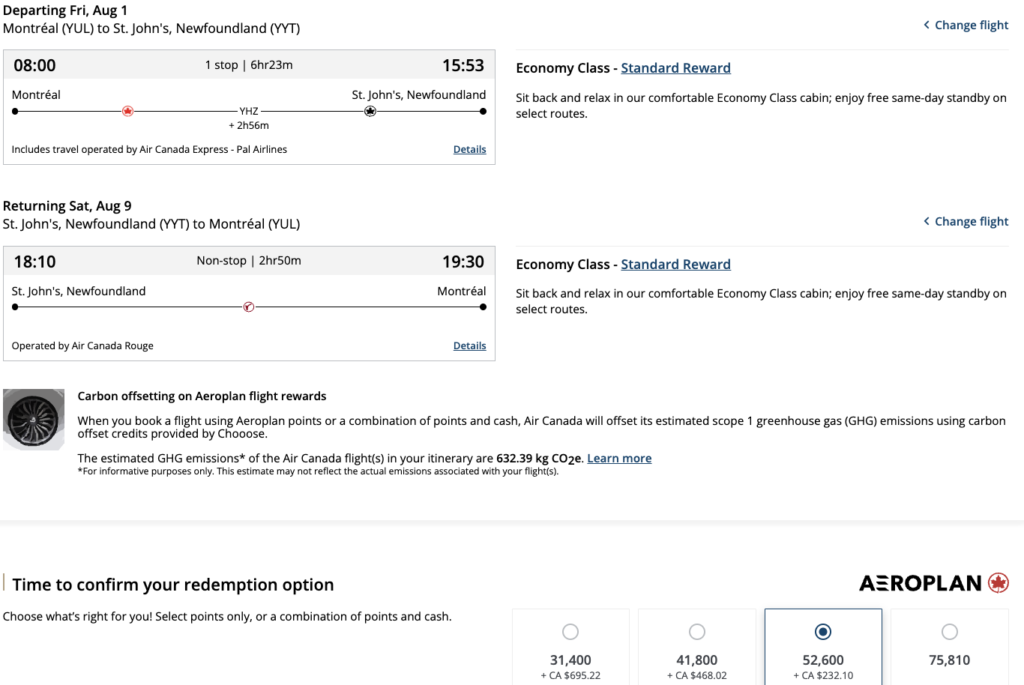Click the Aeroplan maple leaf logo
Image resolution: width=1024 pixels, height=685 pixels.
[x=997, y=583]
